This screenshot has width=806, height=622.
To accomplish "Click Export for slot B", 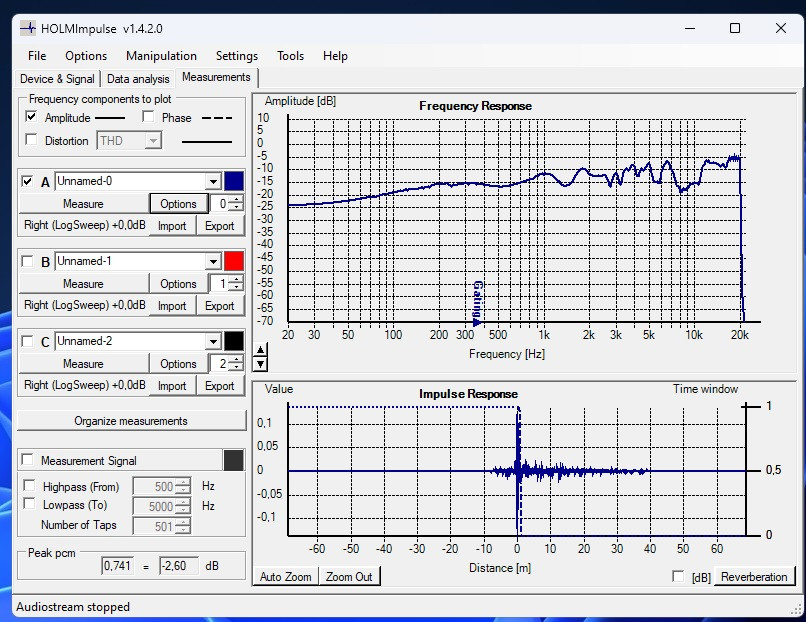I will click(219, 306).
